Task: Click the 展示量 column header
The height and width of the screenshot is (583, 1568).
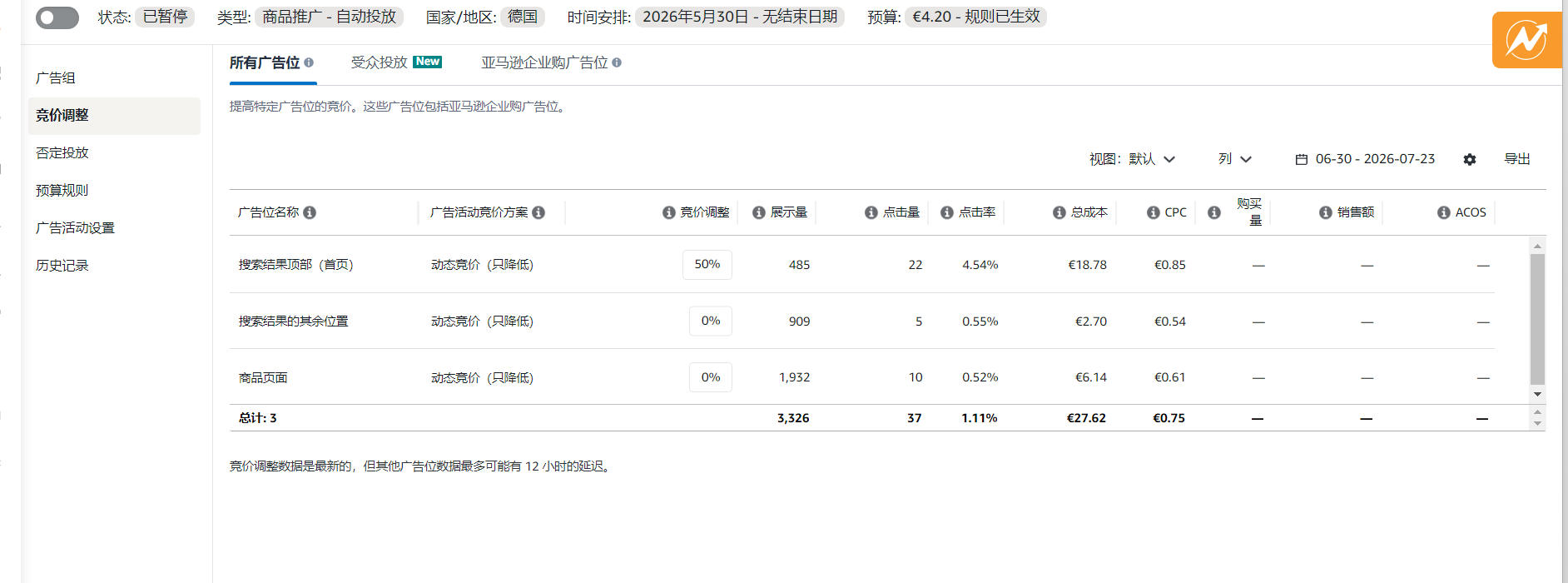Action: (x=789, y=212)
